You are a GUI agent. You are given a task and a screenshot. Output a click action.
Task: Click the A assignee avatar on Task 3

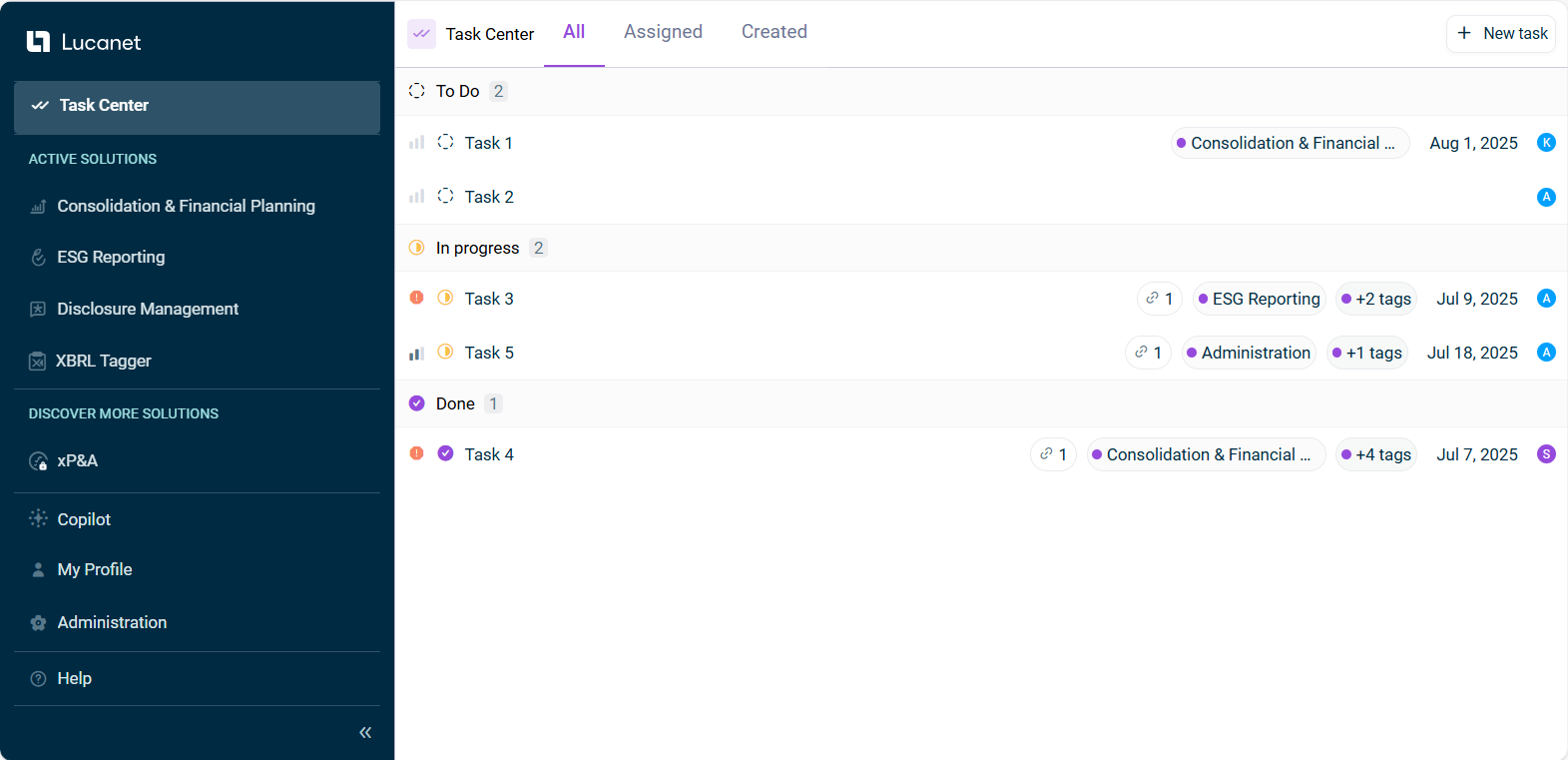pos(1546,298)
